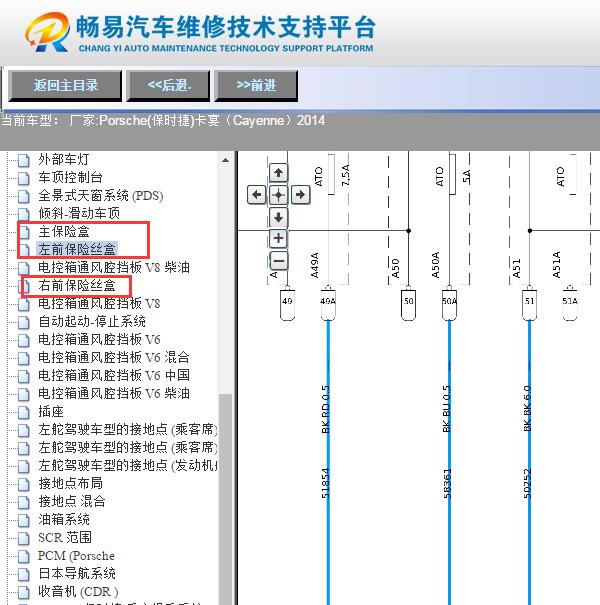
Task: Select 日本导航系统 tree entry
Action: tap(77, 573)
